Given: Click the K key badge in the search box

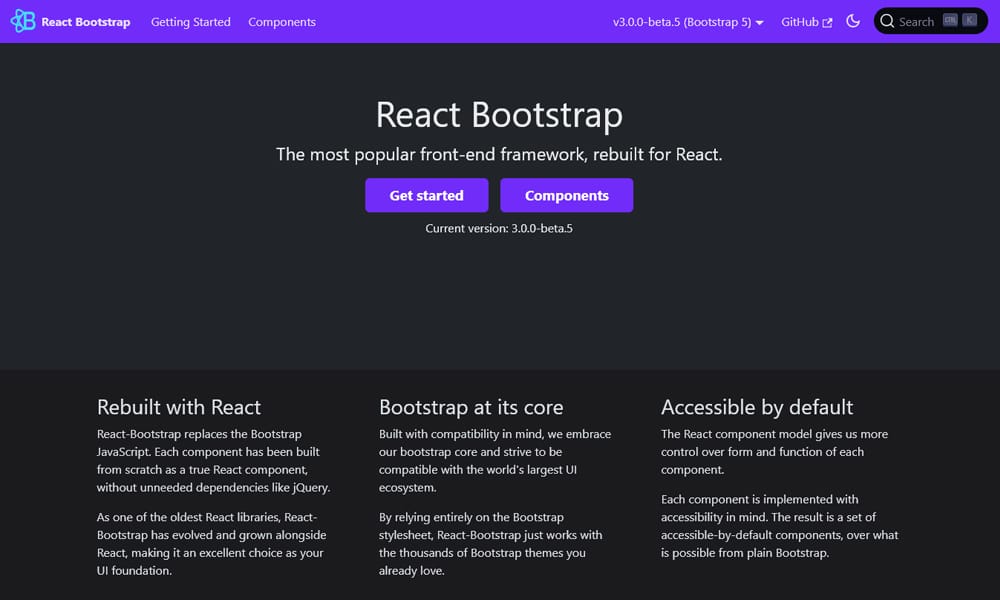Looking at the screenshot, I should [969, 20].
